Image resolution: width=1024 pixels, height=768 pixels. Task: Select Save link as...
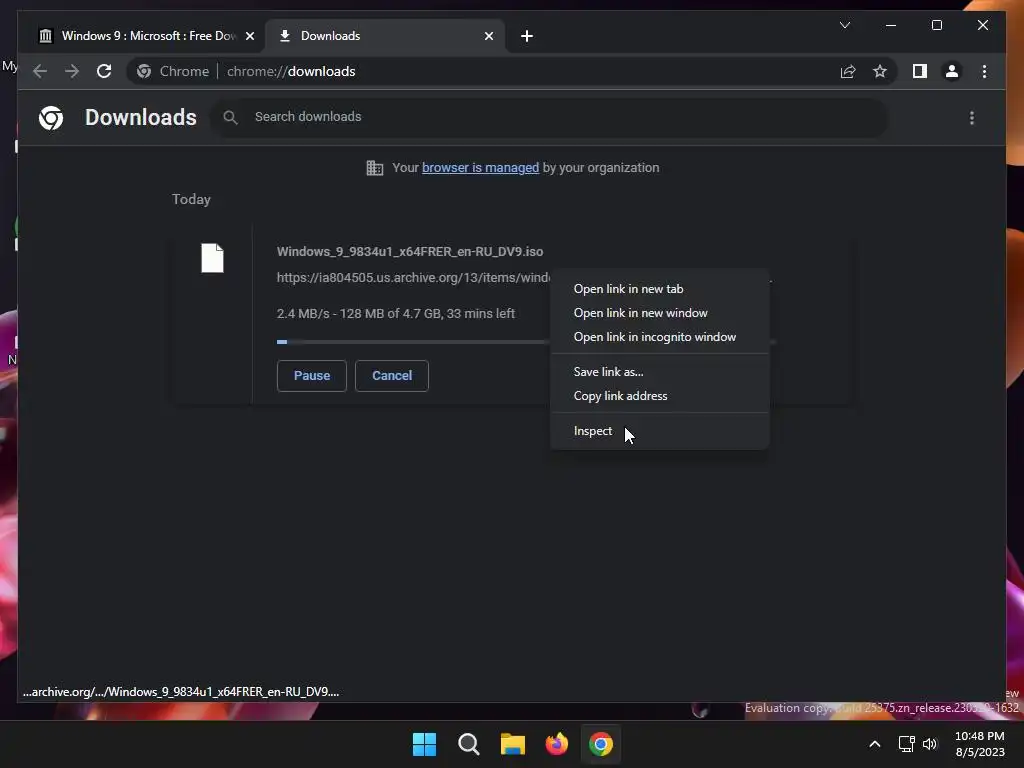tap(660, 372)
